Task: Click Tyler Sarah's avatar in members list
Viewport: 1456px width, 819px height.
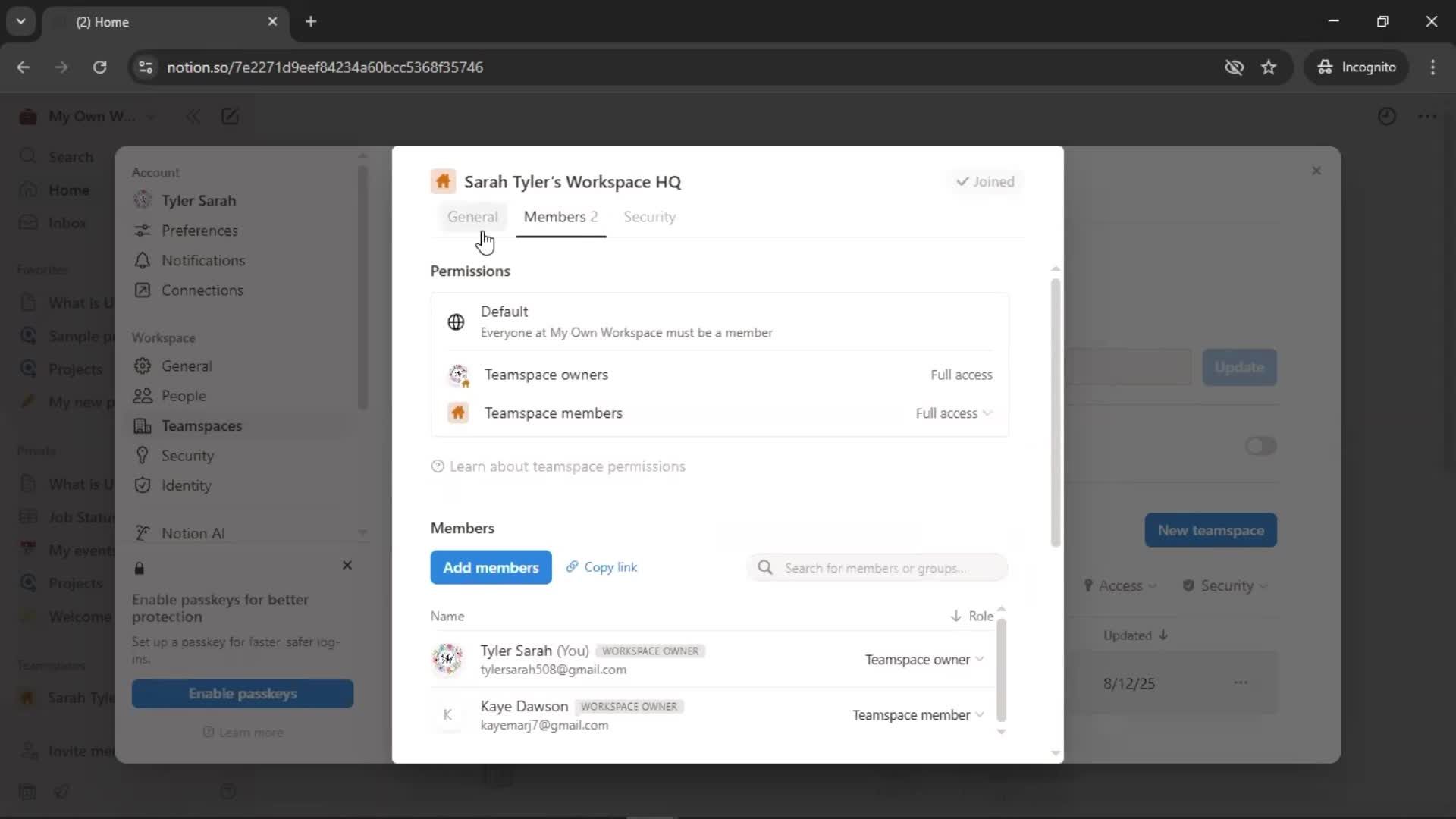Action: (x=447, y=659)
